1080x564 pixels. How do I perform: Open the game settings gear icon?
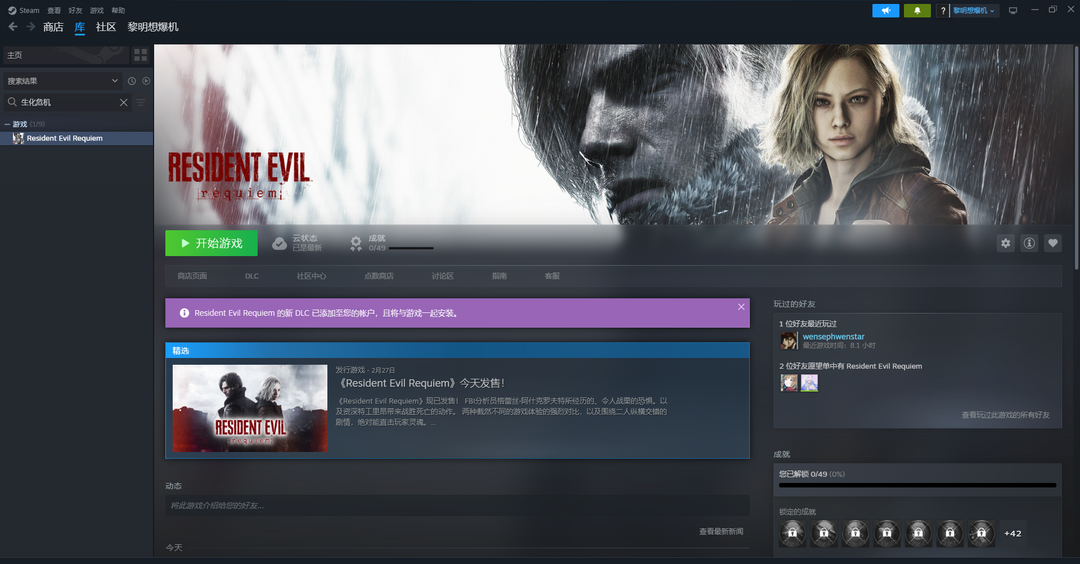tap(1006, 243)
